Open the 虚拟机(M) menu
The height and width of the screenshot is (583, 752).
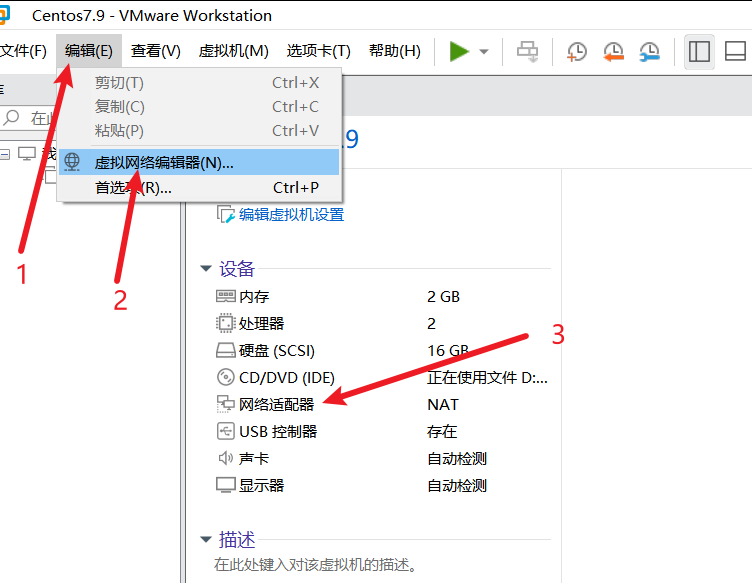click(x=234, y=51)
